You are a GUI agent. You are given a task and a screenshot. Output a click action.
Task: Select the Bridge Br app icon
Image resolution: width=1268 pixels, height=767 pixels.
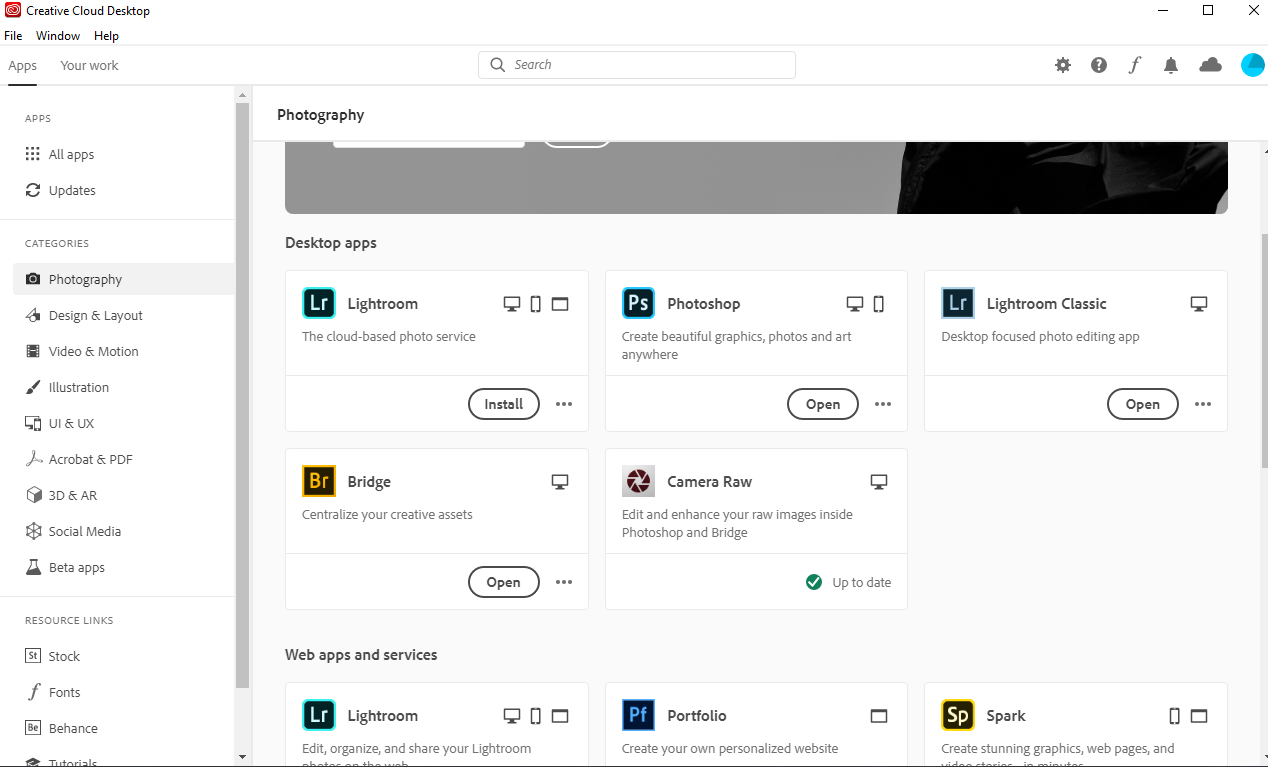pyautogui.click(x=318, y=481)
